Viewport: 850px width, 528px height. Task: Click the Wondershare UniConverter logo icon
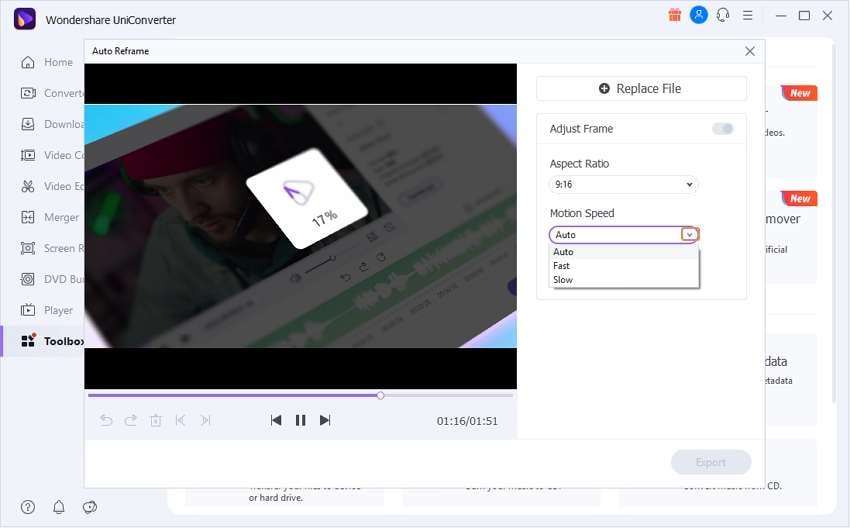[24, 19]
